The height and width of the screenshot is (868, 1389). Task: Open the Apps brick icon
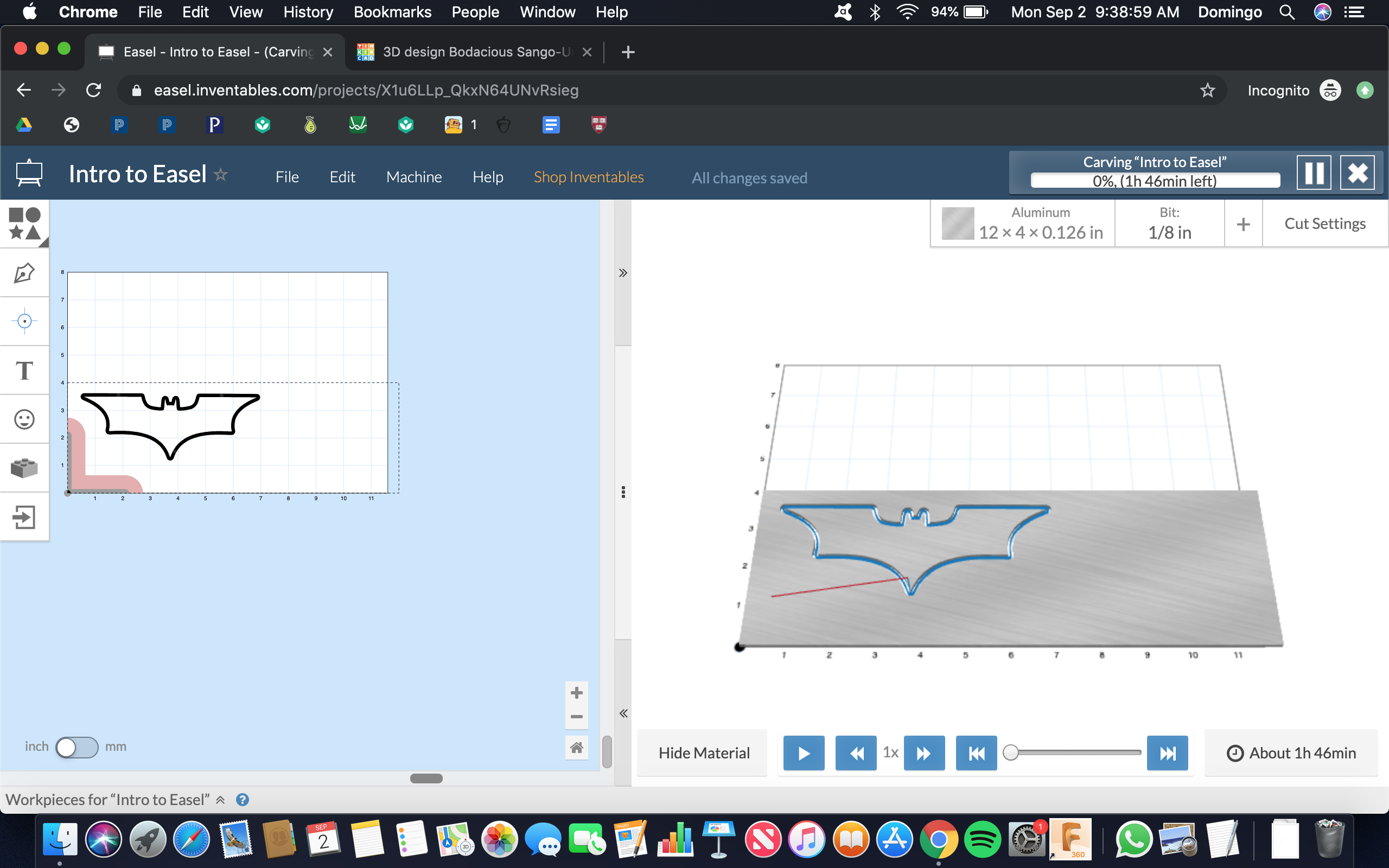tap(24, 468)
